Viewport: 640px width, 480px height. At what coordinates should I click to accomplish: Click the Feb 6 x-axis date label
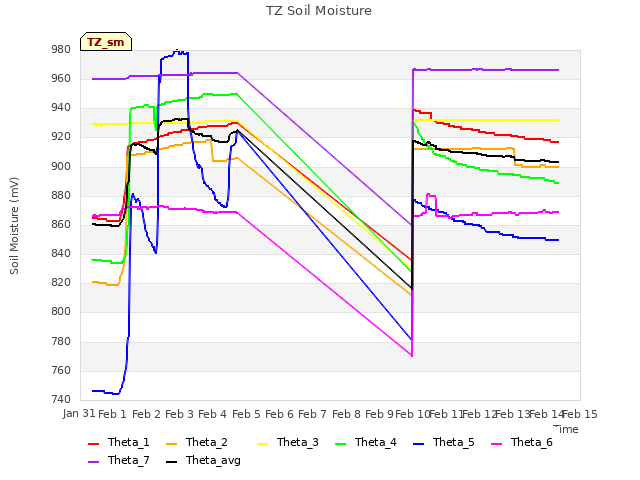(x=280, y=414)
